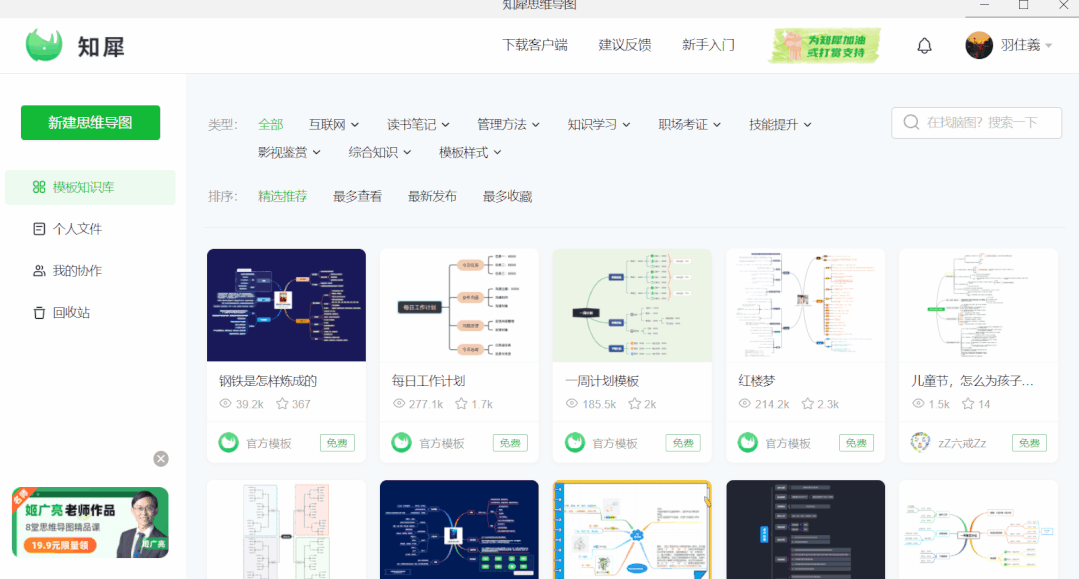Click the views eye icon on 钢铁是怎样炼成的
1079x579 pixels.
click(225, 403)
